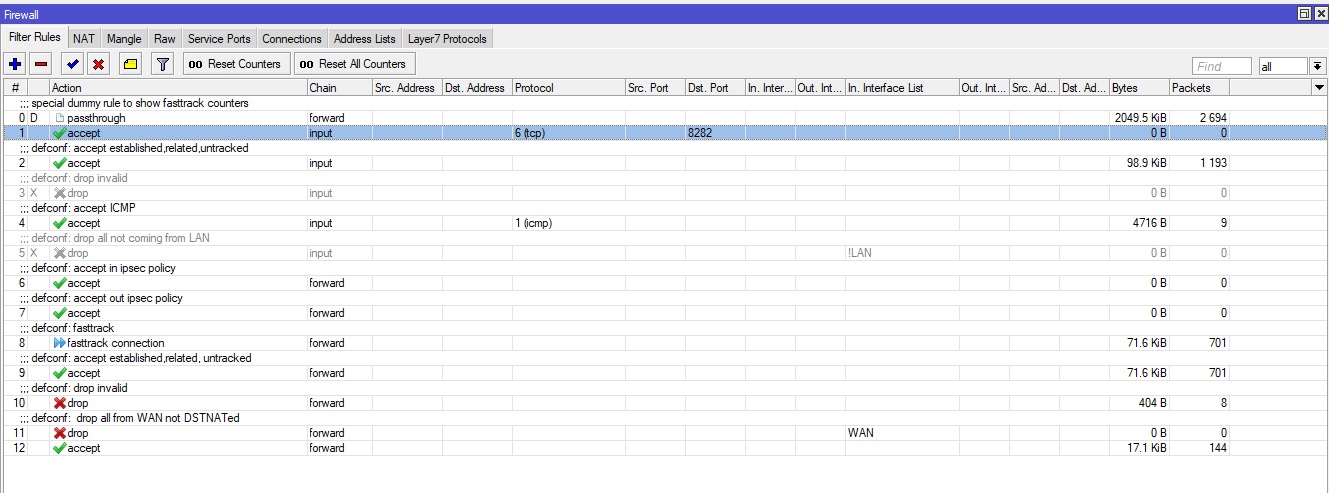1329x493 pixels.
Task: Select '6 (tcp)' protocol cell
Action: click(x=568, y=133)
